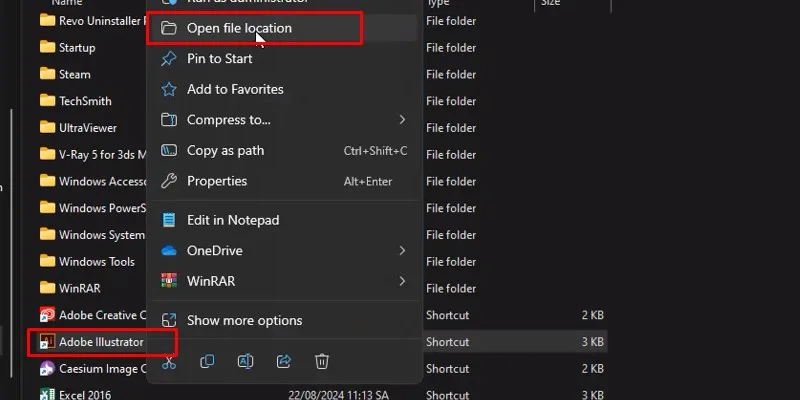Click File folder type in Steam row
The width and height of the screenshot is (800, 400).
point(451,74)
